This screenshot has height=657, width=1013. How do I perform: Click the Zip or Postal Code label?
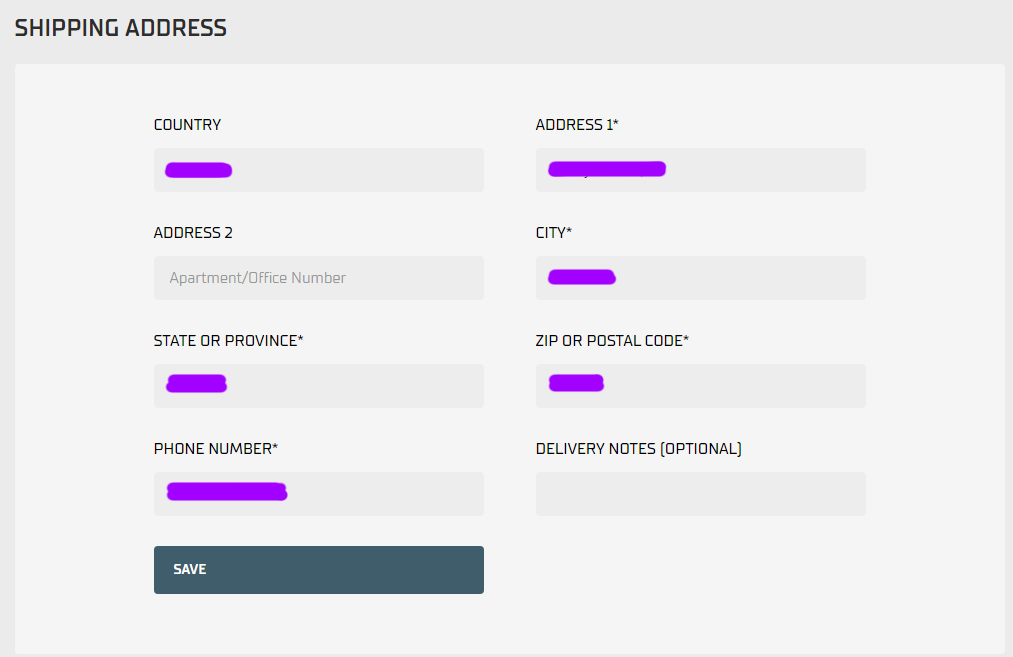(609, 341)
